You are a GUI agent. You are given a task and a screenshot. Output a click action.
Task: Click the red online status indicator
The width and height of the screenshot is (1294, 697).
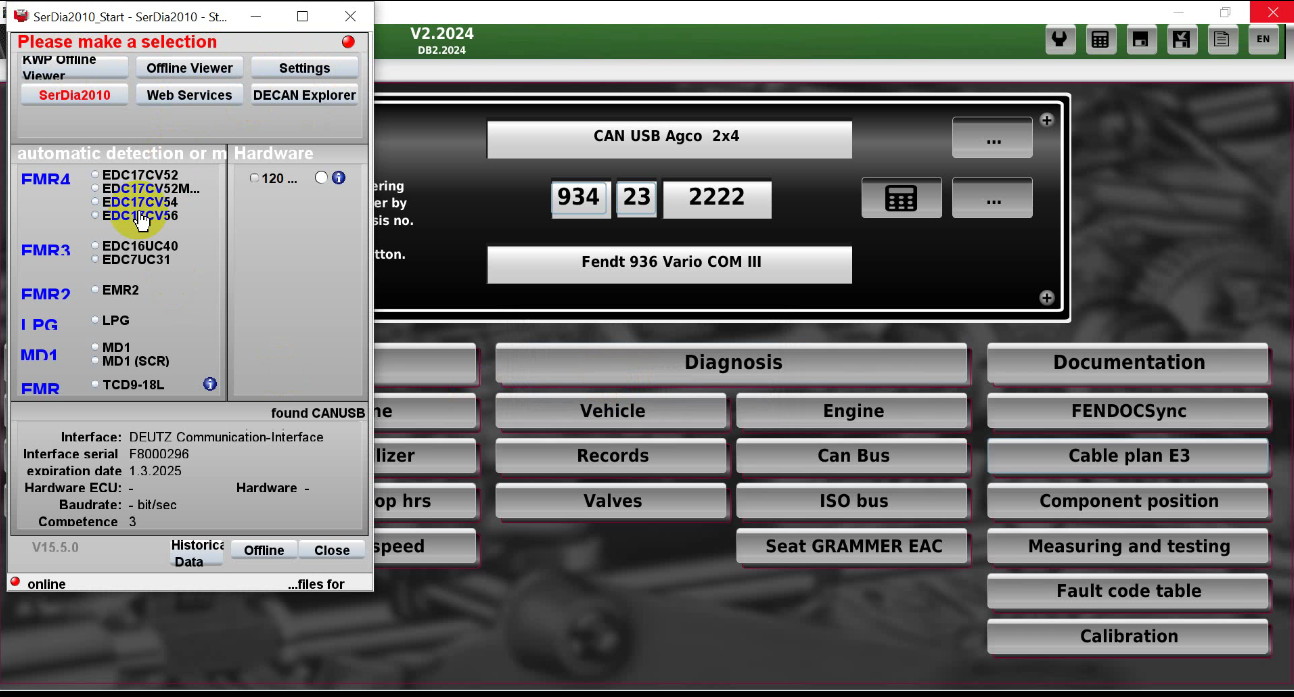tap(15, 582)
